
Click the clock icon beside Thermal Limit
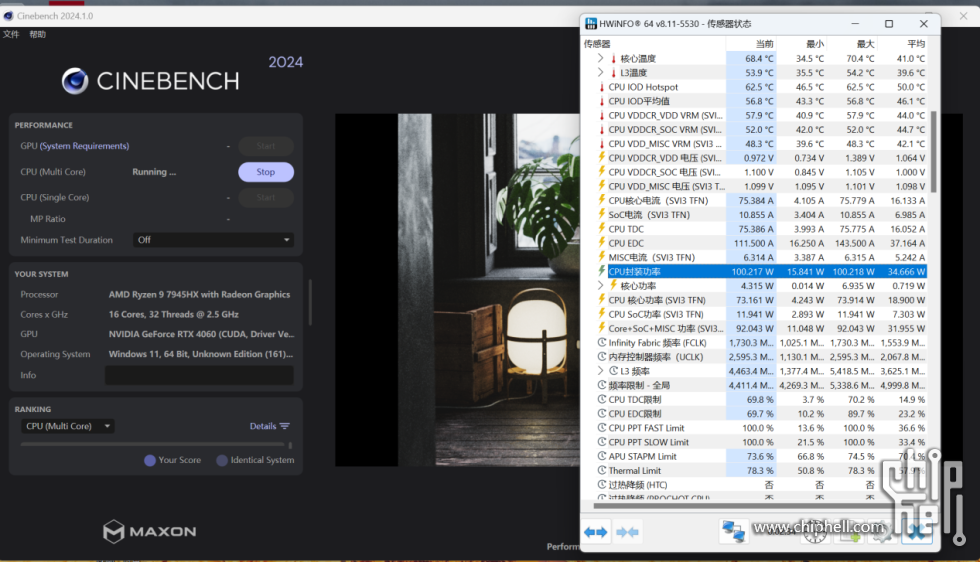point(602,471)
